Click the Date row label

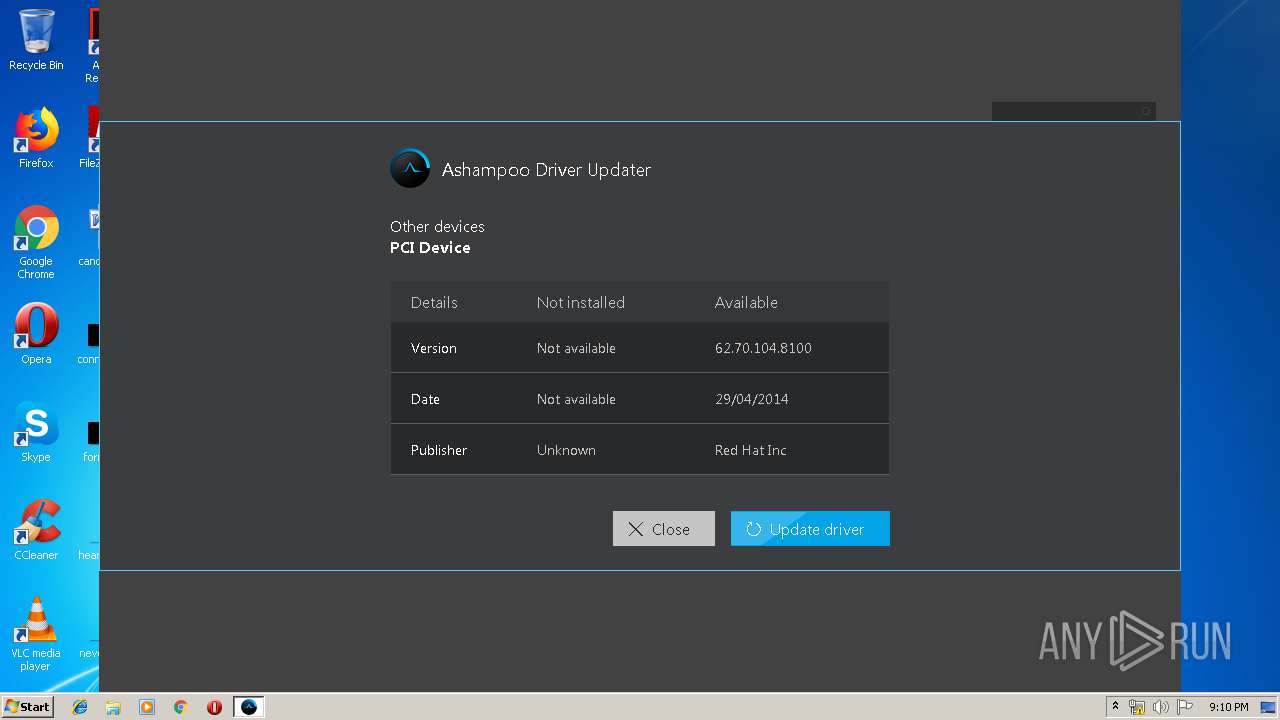(x=425, y=399)
